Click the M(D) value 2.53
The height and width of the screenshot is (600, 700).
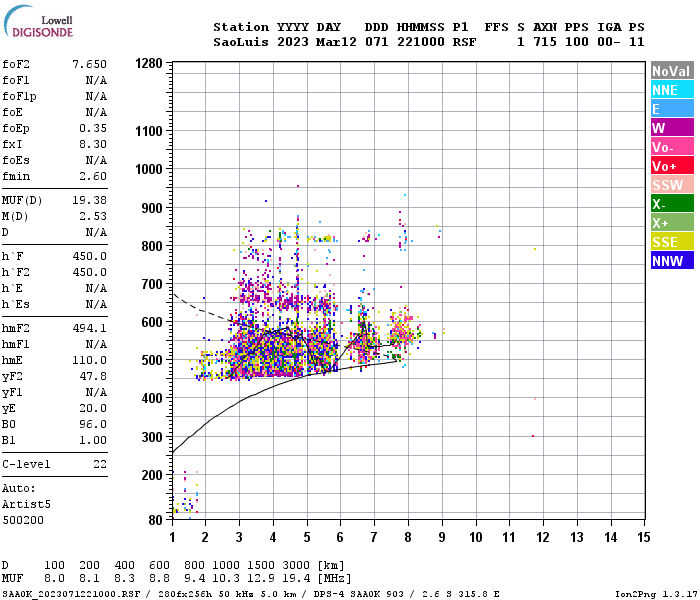tap(93, 216)
